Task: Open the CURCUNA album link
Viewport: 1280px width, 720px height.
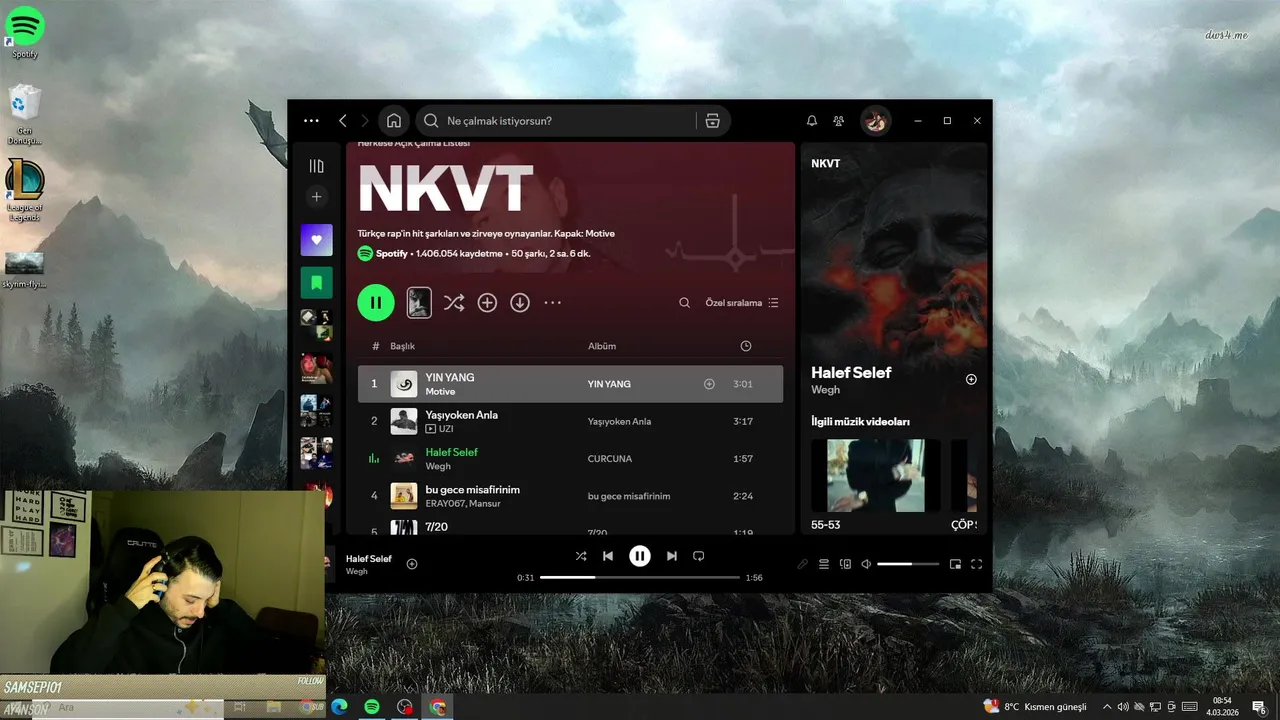Action: click(610, 459)
